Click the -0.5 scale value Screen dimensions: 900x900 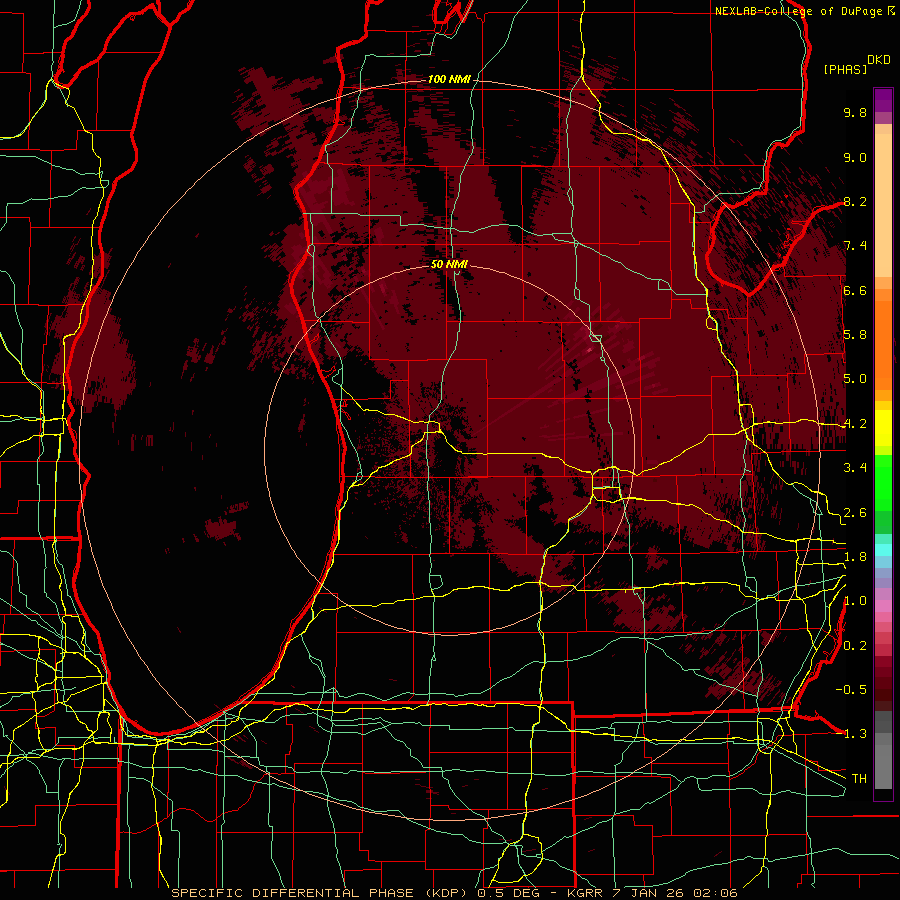click(851, 689)
